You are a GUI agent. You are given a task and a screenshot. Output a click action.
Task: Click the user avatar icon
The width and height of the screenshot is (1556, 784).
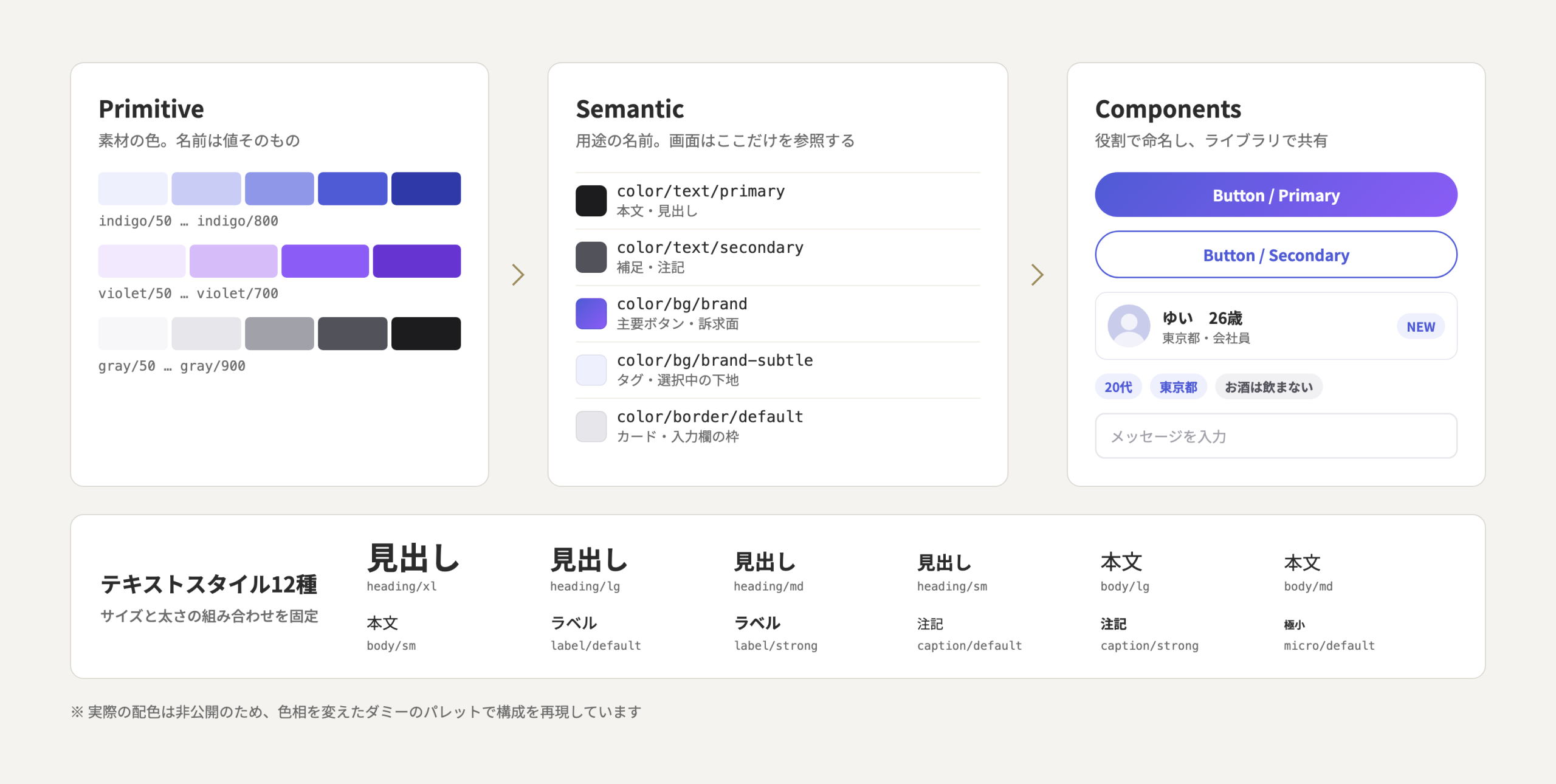1129,326
